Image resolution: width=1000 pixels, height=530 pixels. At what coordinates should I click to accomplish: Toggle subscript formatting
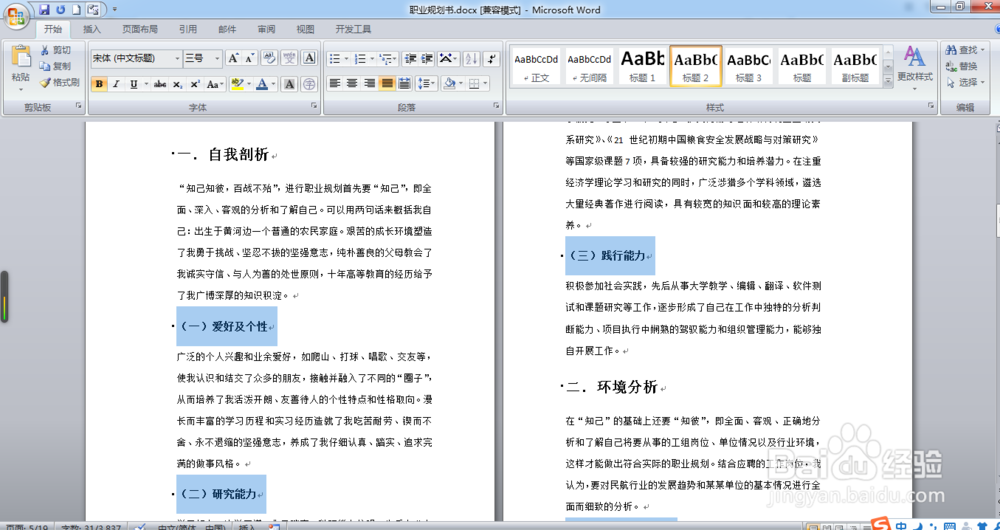[x=177, y=84]
